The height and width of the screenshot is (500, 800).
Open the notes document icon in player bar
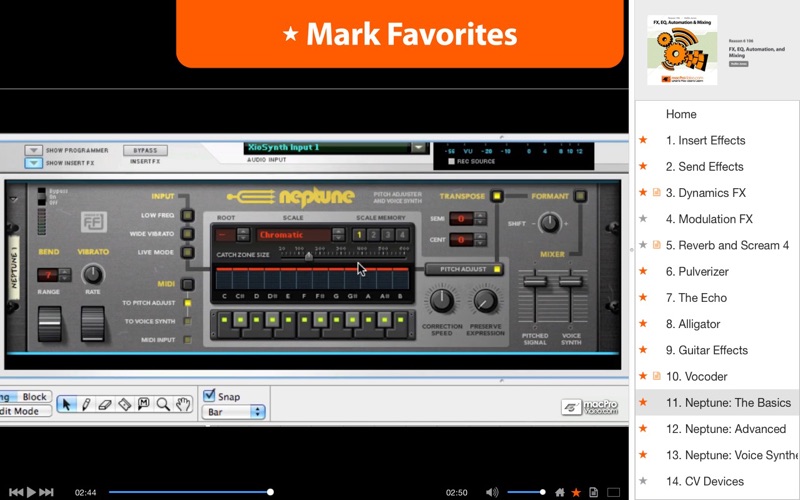point(593,492)
